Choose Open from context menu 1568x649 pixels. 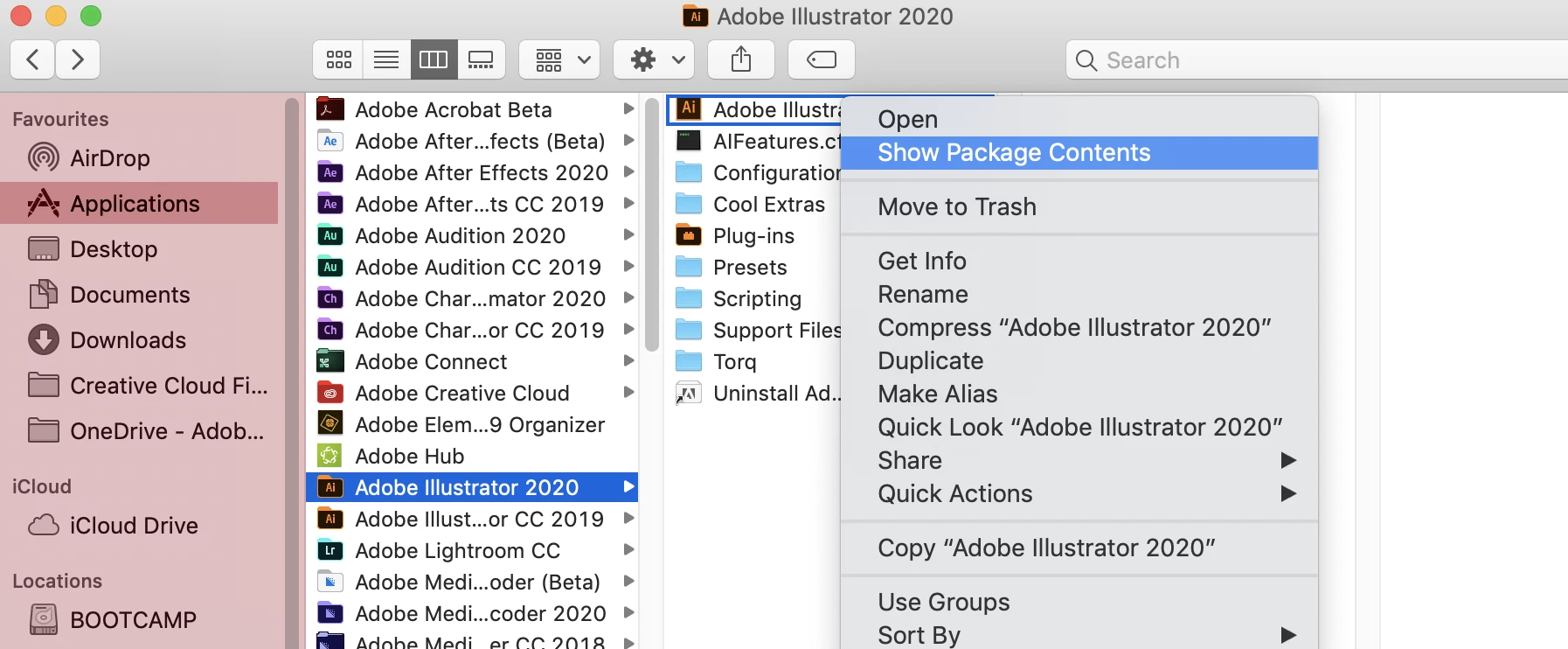(1079, 119)
